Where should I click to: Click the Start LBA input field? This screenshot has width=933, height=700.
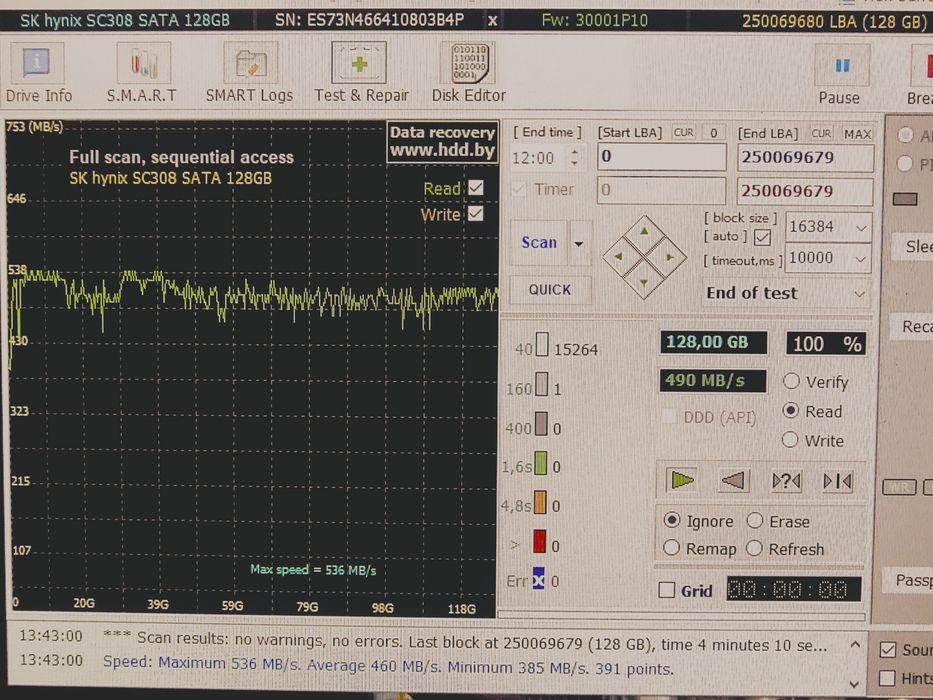coord(661,157)
